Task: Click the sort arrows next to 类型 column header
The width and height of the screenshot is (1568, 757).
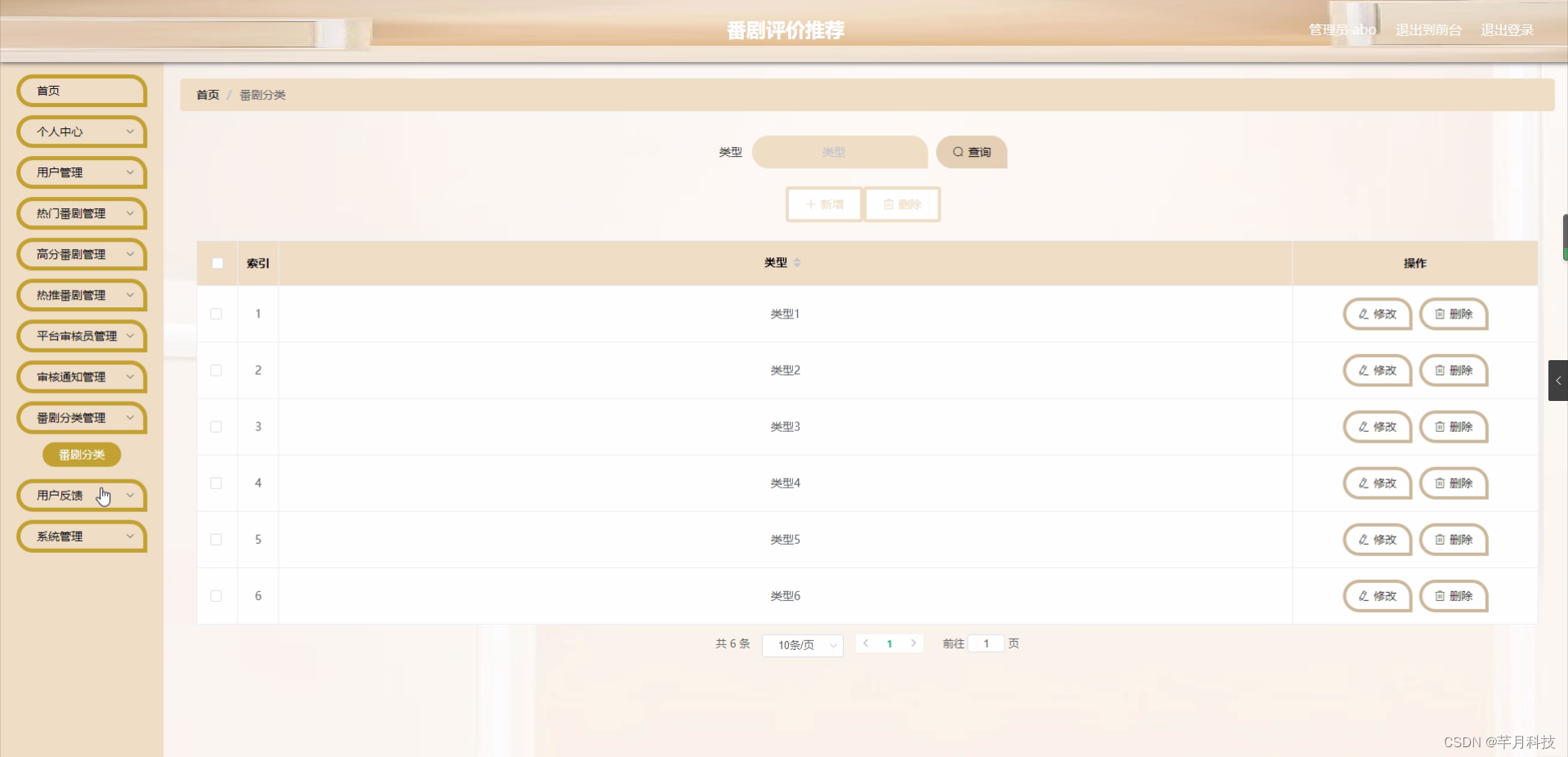Action: (798, 262)
